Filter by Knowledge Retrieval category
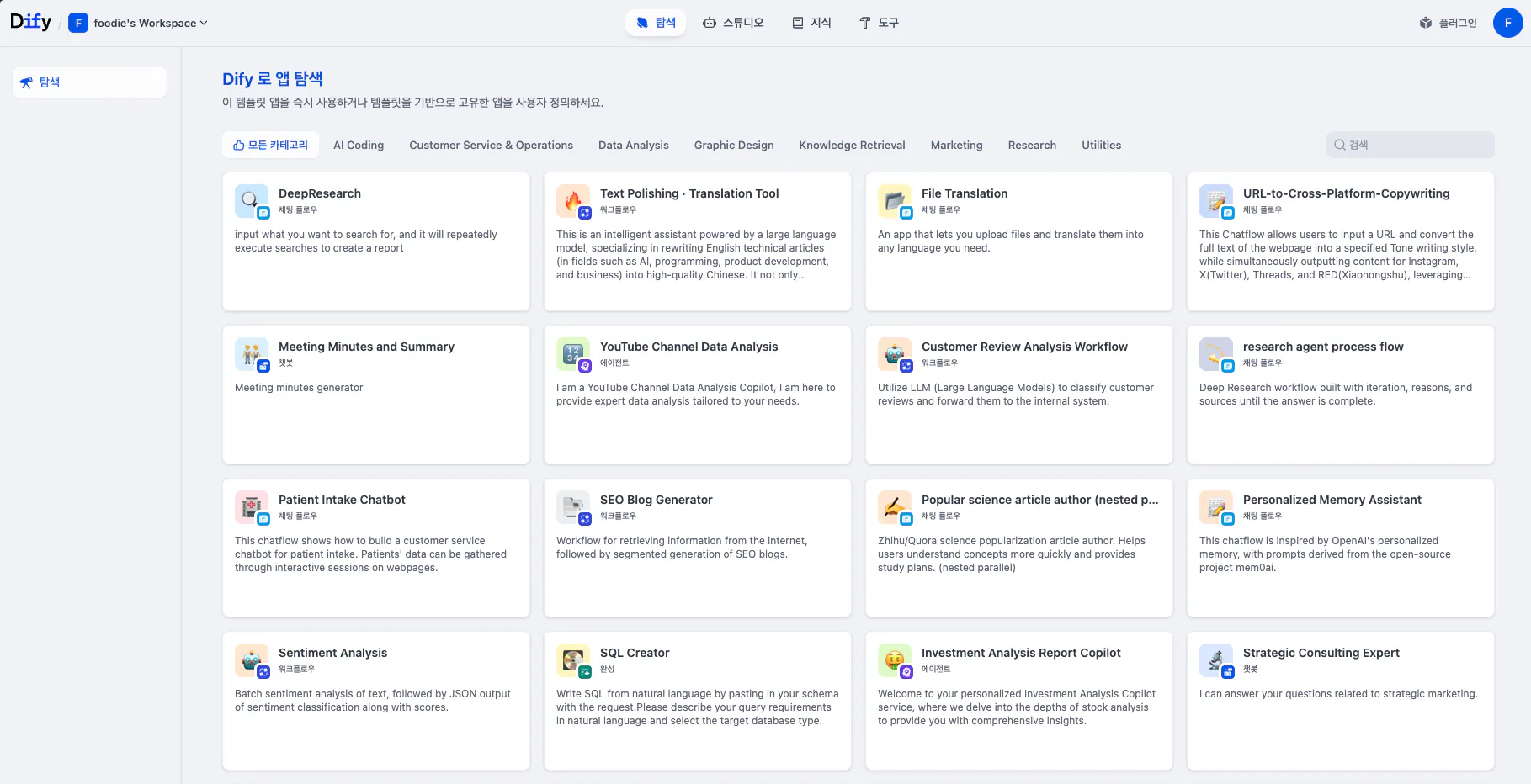The height and width of the screenshot is (784, 1531). click(852, 145)
